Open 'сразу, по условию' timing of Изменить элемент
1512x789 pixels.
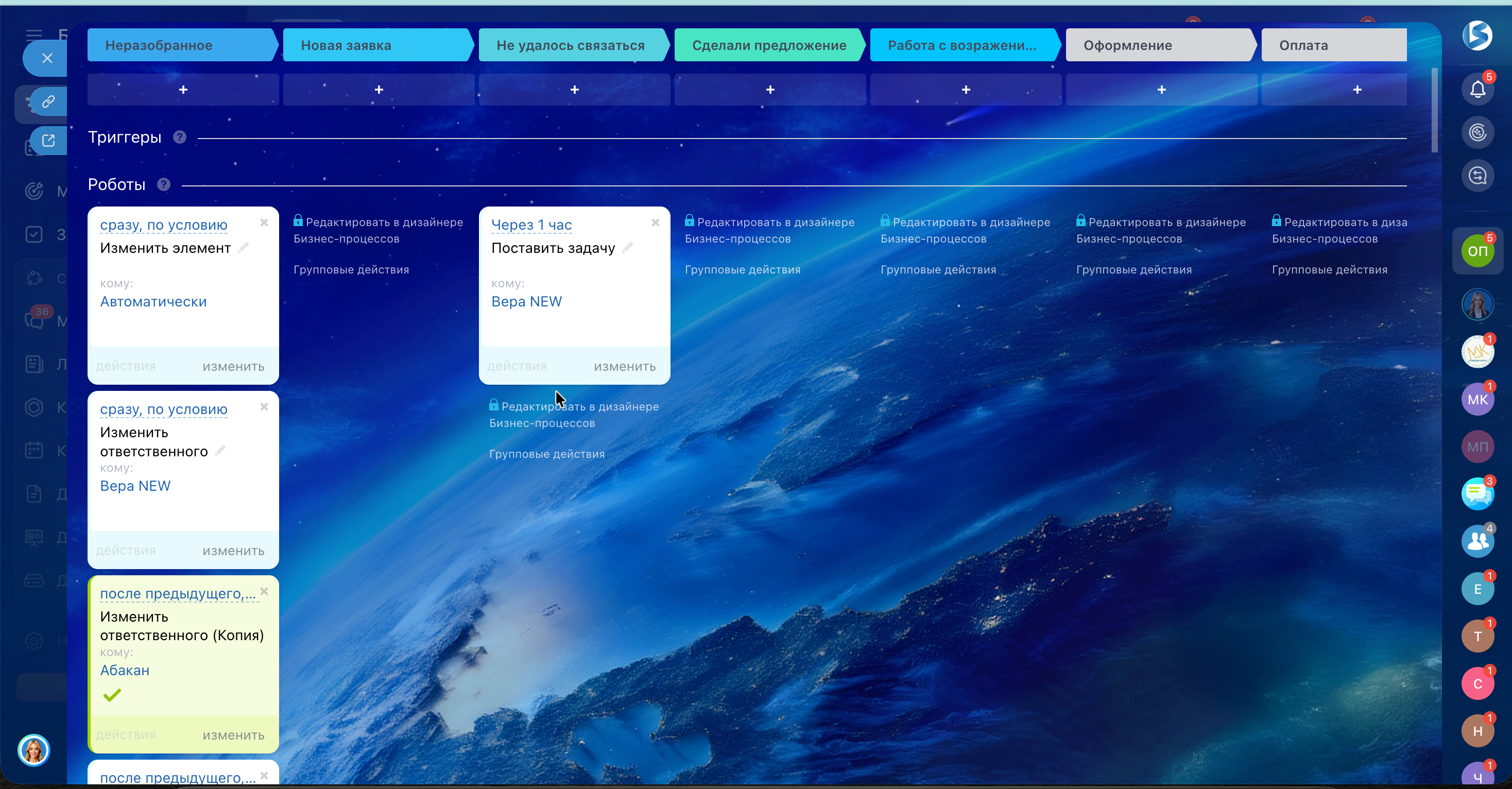click(x=163, y=225)
